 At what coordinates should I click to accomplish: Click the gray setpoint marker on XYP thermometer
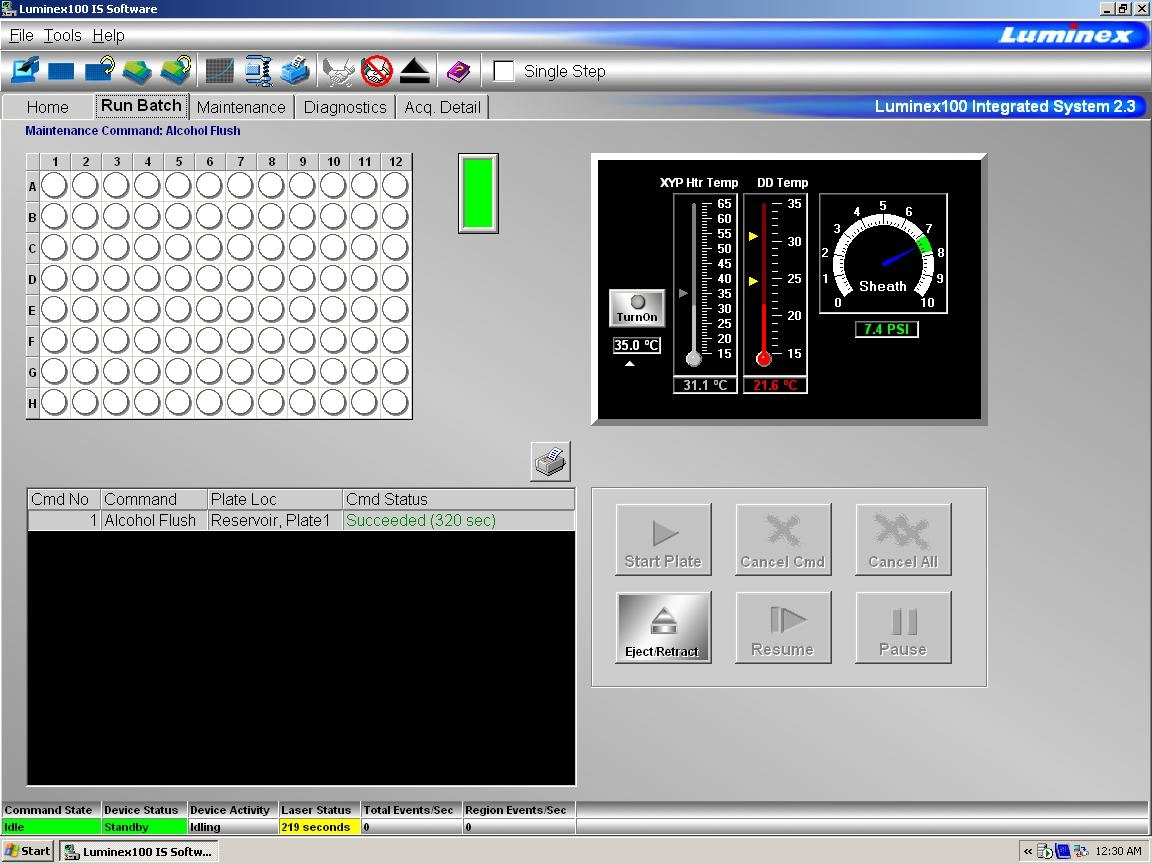pos(683,293)
